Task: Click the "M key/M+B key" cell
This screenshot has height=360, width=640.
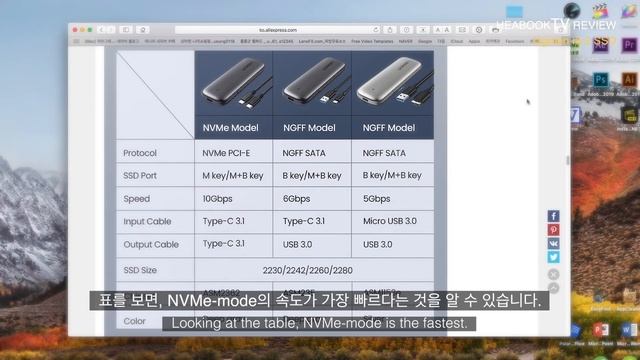Action: 233,176
